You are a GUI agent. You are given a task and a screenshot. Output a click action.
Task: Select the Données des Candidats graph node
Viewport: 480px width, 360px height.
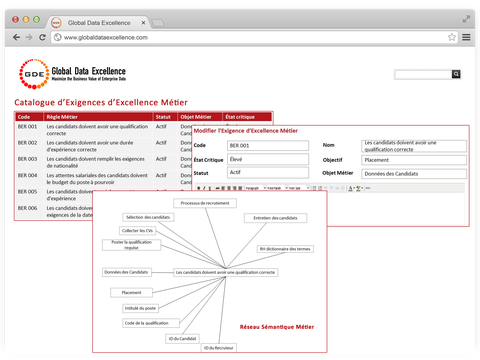(126, 272)
